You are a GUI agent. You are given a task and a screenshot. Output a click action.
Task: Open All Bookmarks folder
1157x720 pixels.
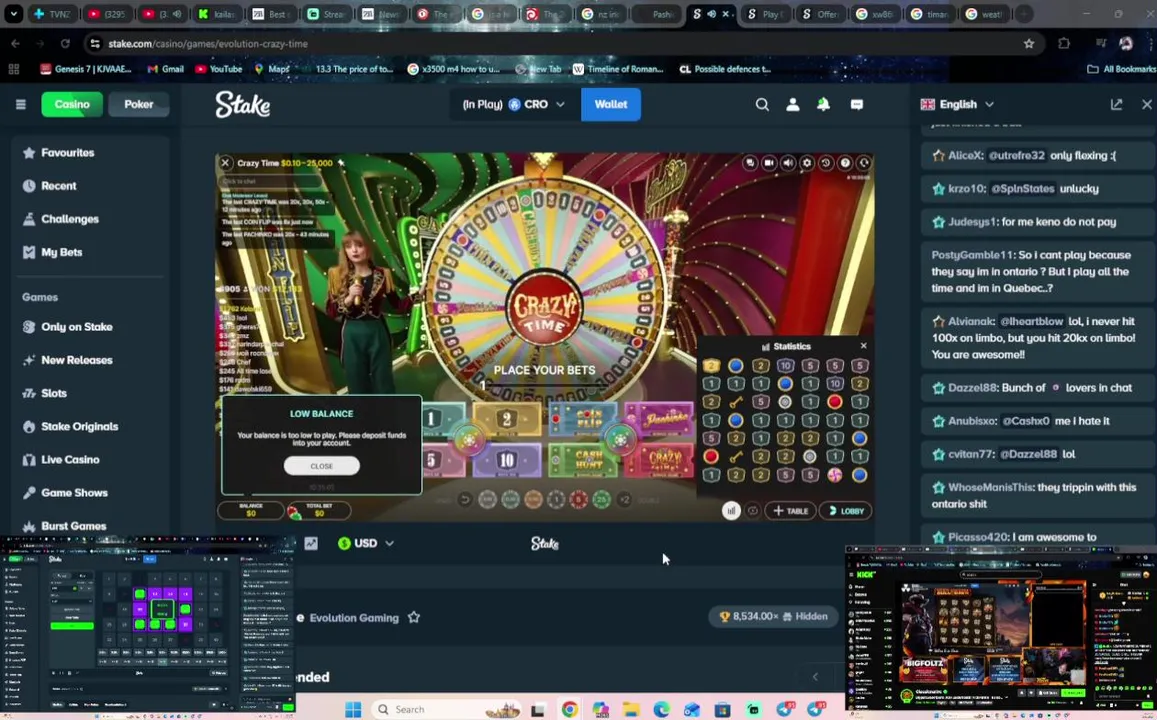tap(1121, 69)
